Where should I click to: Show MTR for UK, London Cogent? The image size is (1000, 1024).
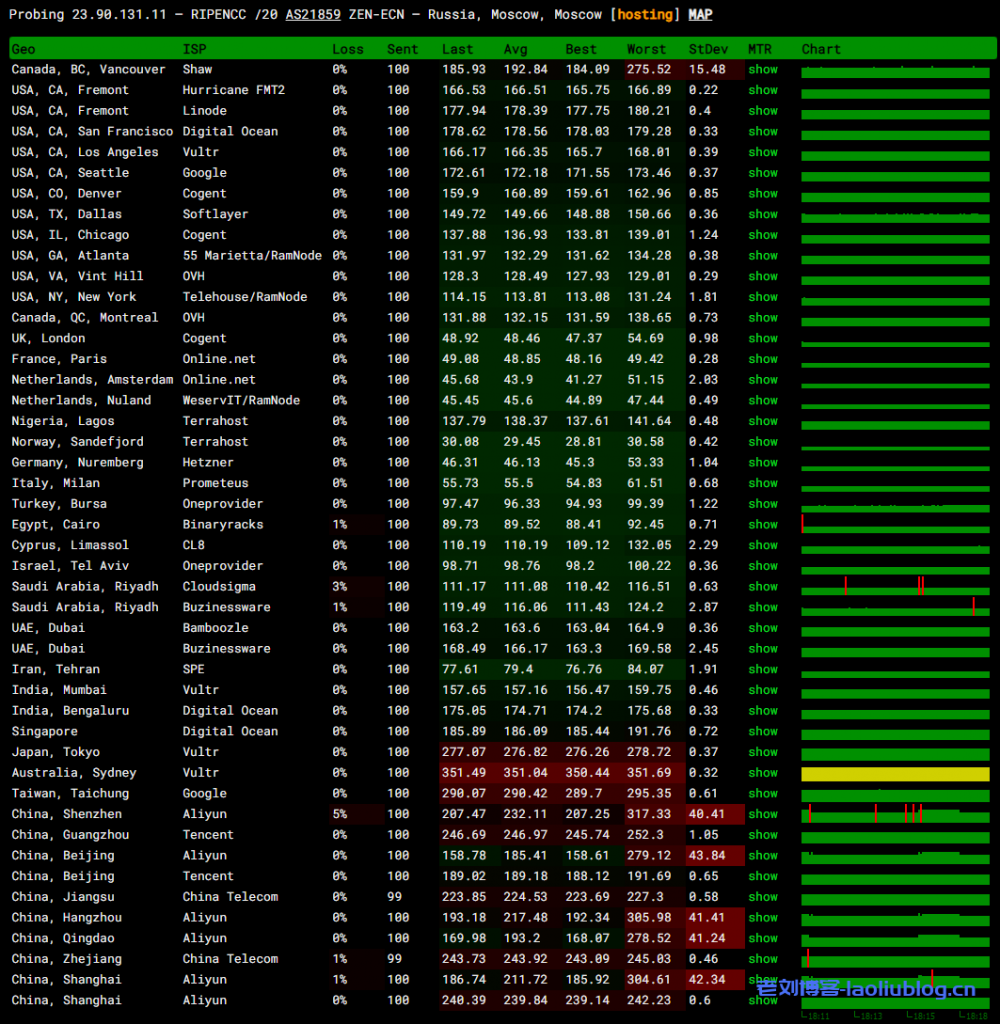pos(763,339)
